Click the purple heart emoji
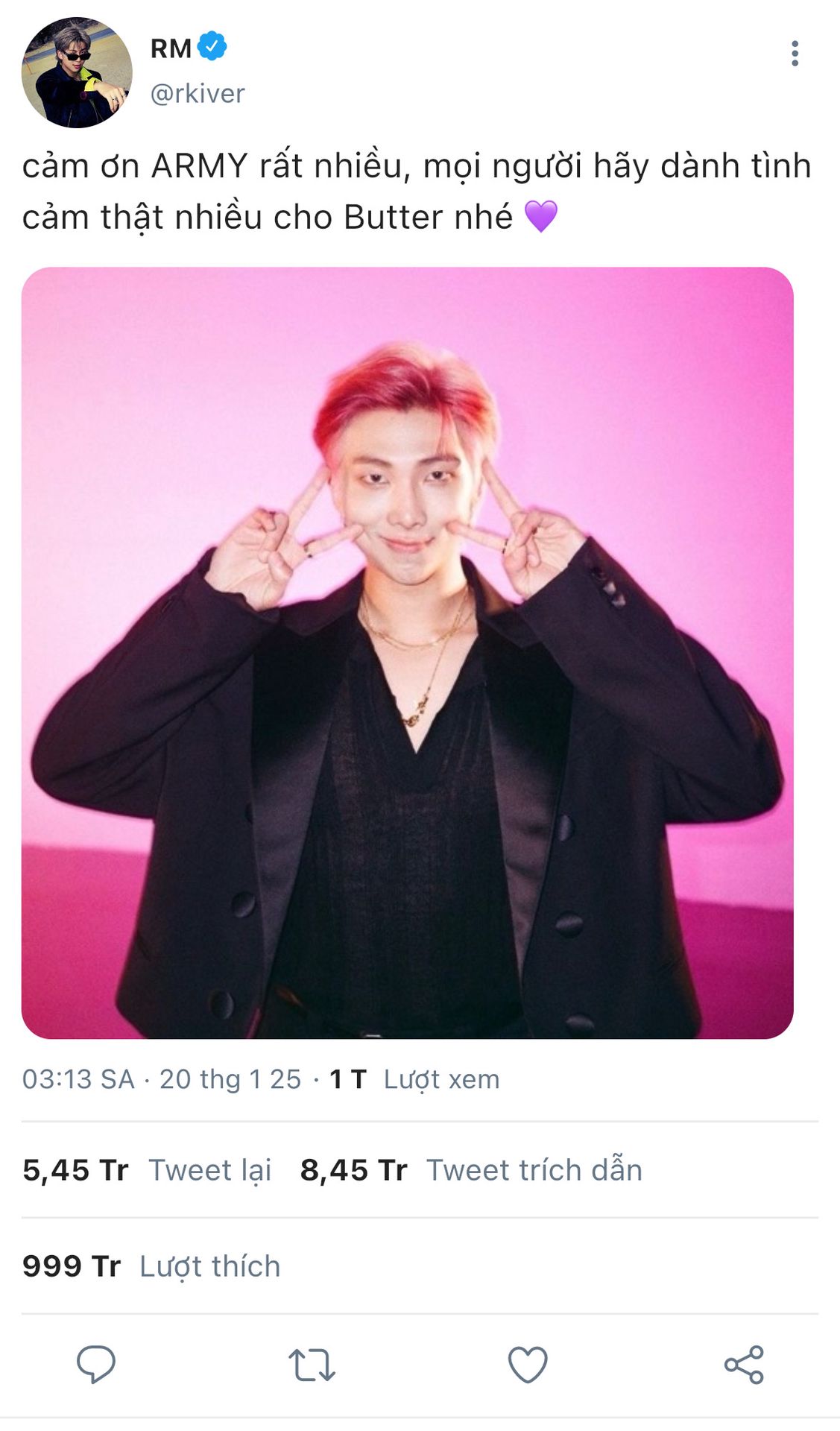This screenshot has height=1431, width=840. 541,217
